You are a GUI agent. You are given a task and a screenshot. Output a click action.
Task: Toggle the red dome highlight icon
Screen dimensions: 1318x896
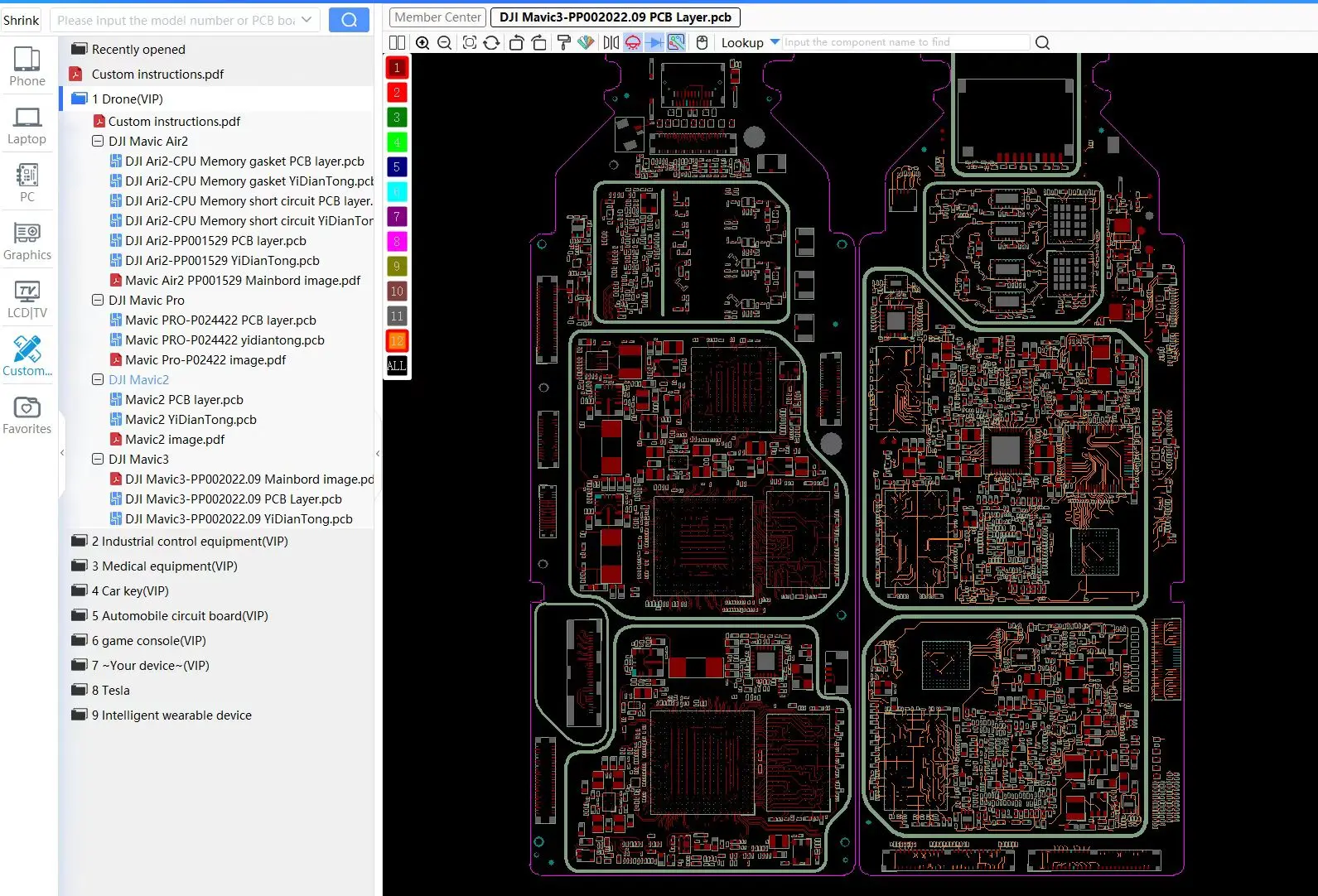(633, 42)
